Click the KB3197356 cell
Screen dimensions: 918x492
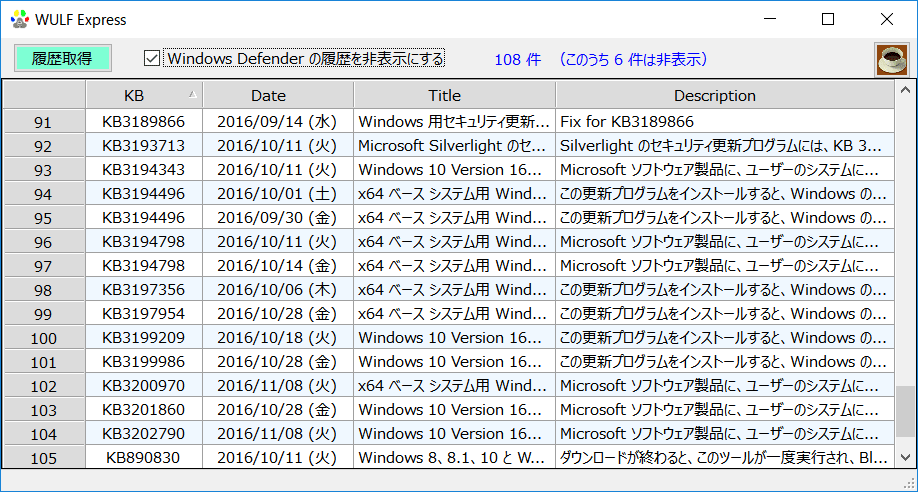[x=144, y=289]
